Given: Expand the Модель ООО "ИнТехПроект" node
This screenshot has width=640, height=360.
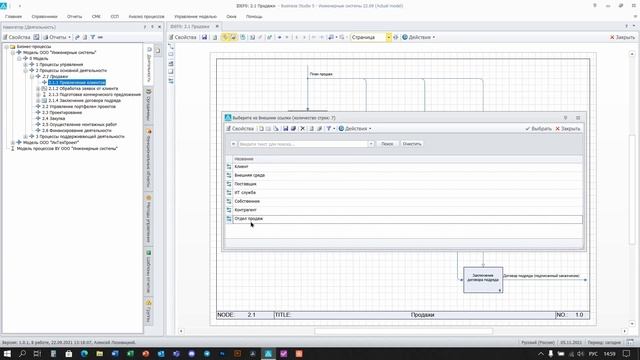Looking at the screenshot, I should 13,142.
